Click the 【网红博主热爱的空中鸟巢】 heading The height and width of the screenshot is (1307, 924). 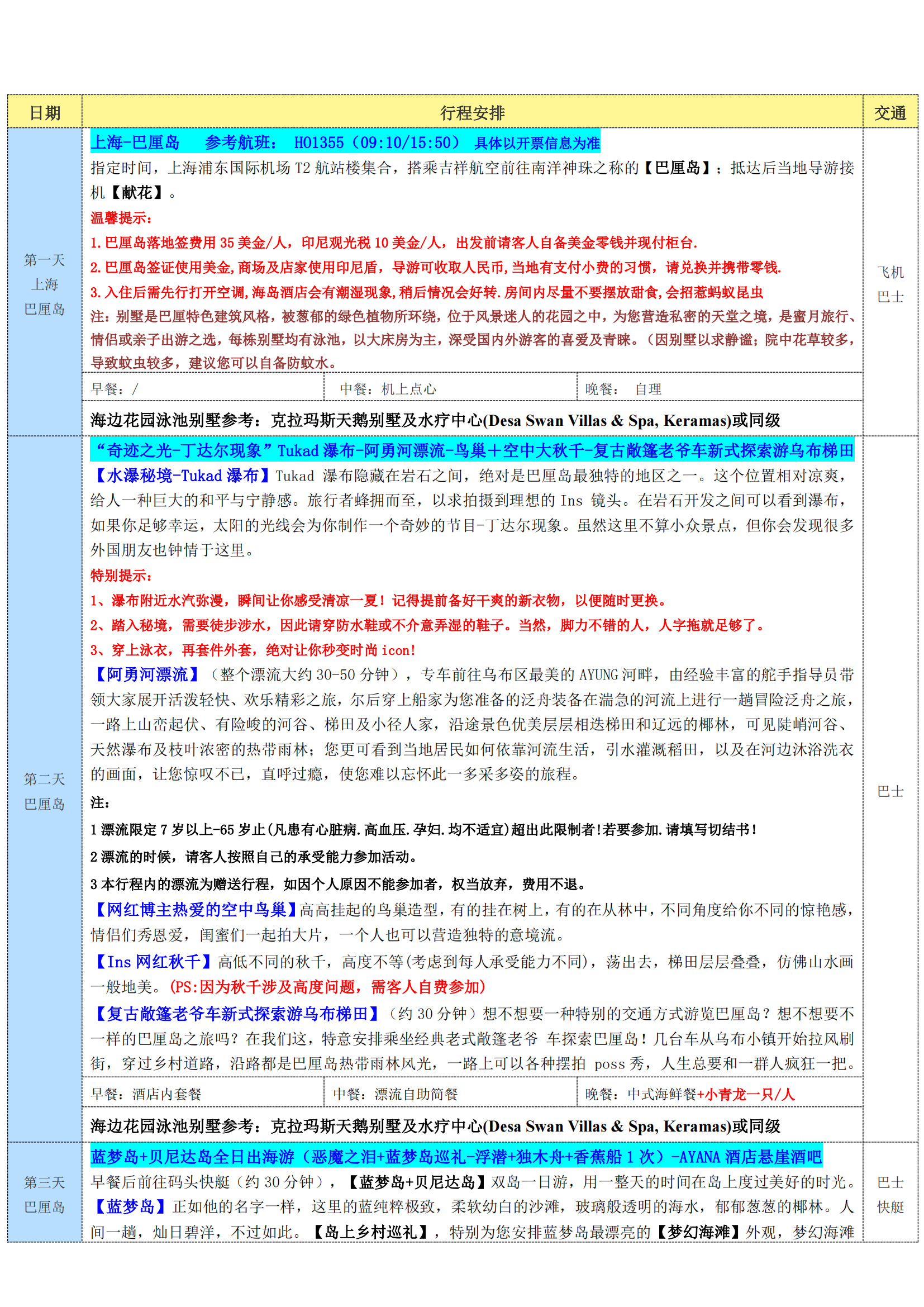(194, 910)
